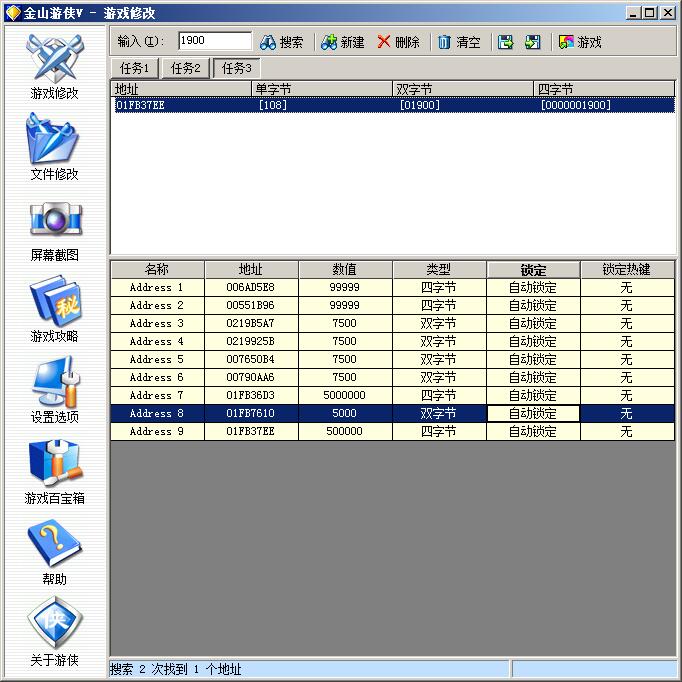
Task: Click the 数值 column header
Action: [x=344, y=269]
